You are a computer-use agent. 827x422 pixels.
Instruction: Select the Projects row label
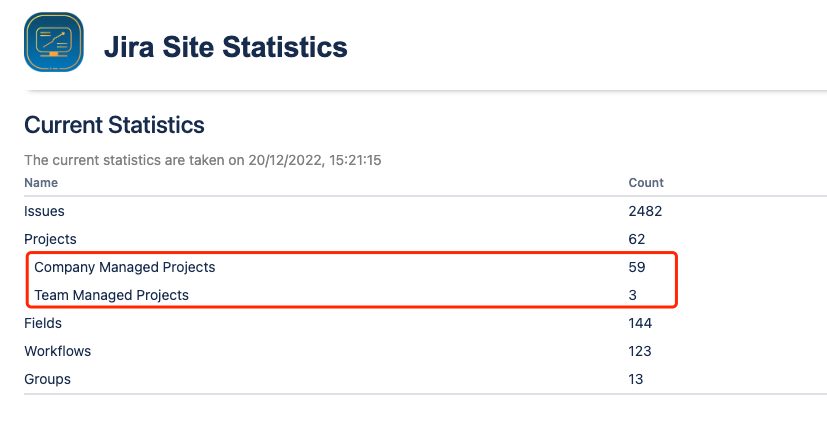pos(50,239)
